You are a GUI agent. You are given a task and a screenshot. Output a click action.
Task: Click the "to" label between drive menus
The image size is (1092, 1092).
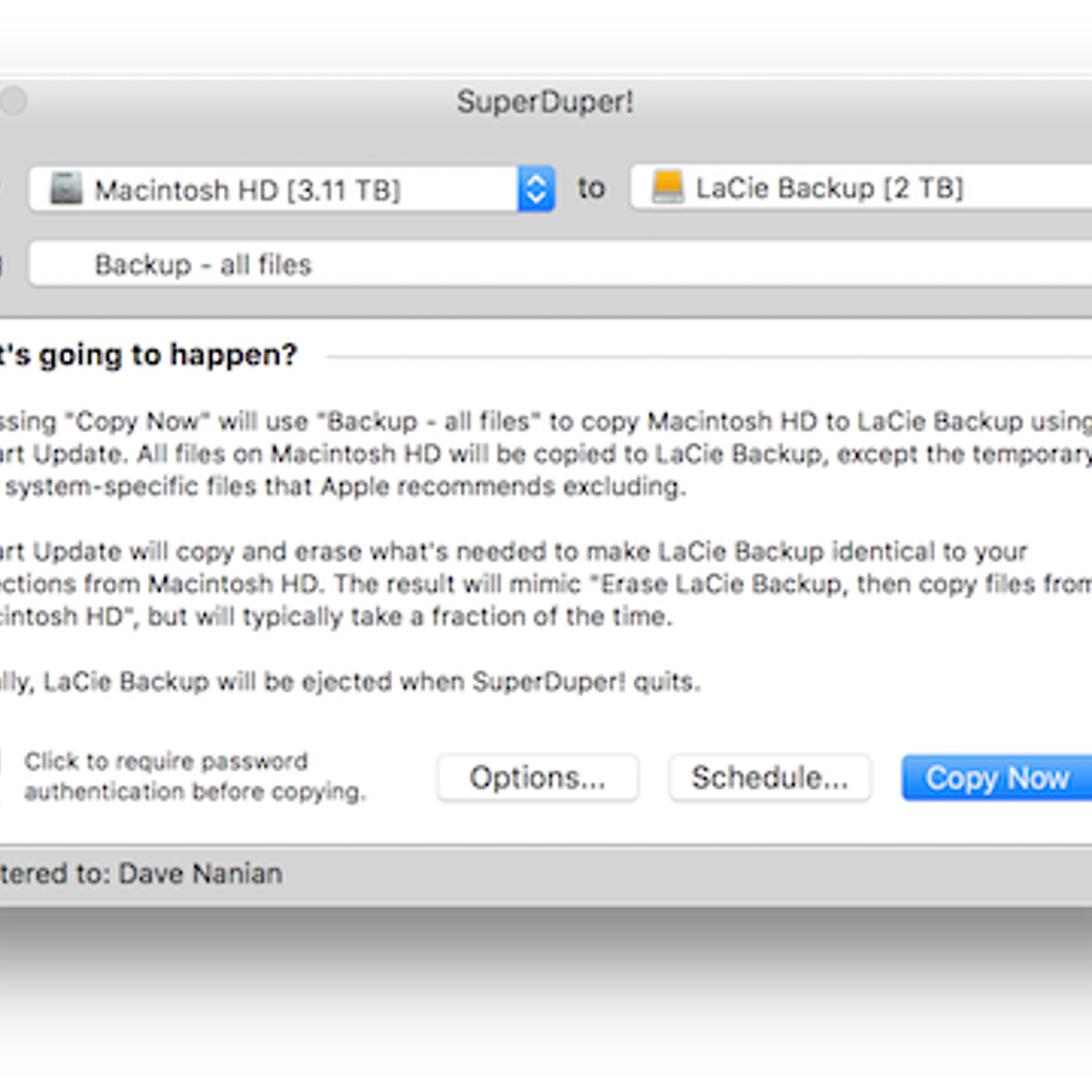click(x=591, y=188)
